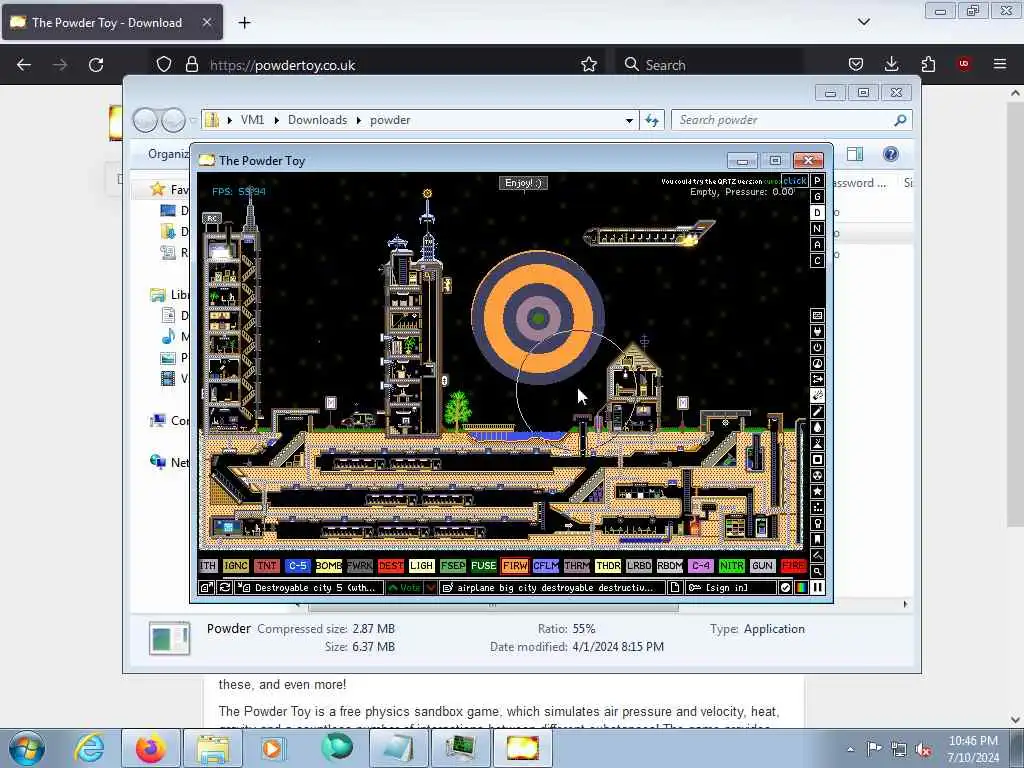Expand the Explorer address bar dropdown arrow
Viewport: 1024px width, 768px height.
point(629,120)
